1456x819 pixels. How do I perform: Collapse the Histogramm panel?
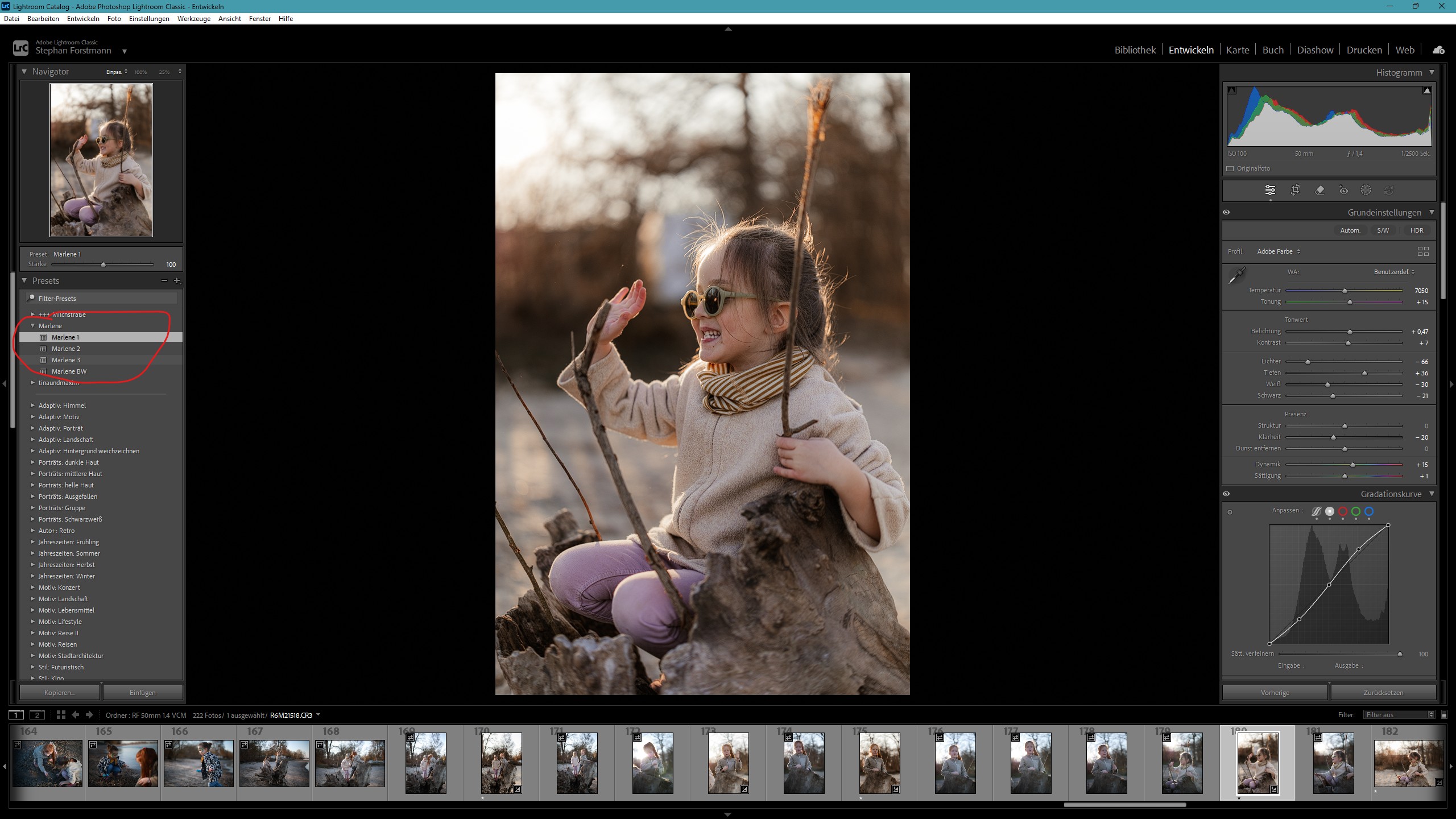[1432, 73]
